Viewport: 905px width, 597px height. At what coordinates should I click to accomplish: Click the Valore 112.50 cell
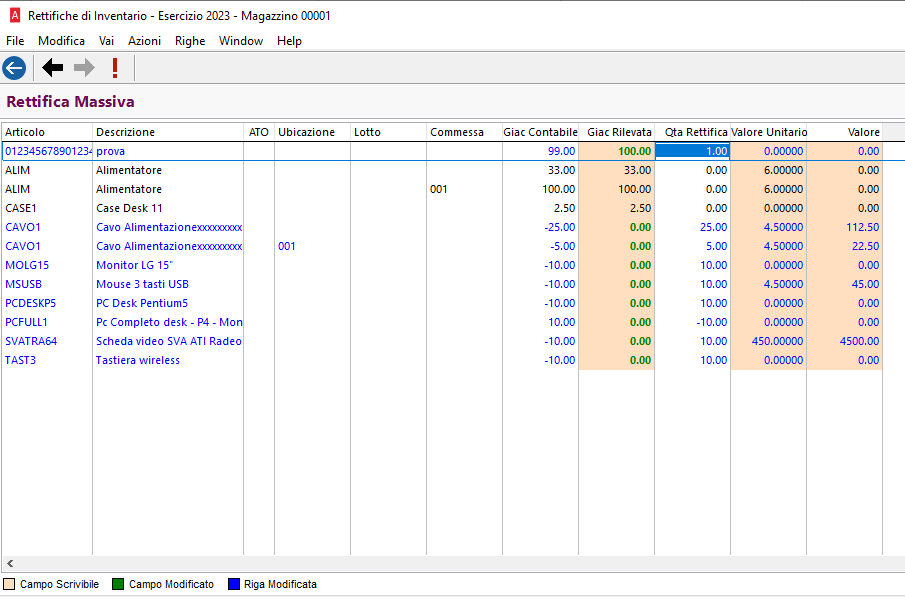[844, 227]
